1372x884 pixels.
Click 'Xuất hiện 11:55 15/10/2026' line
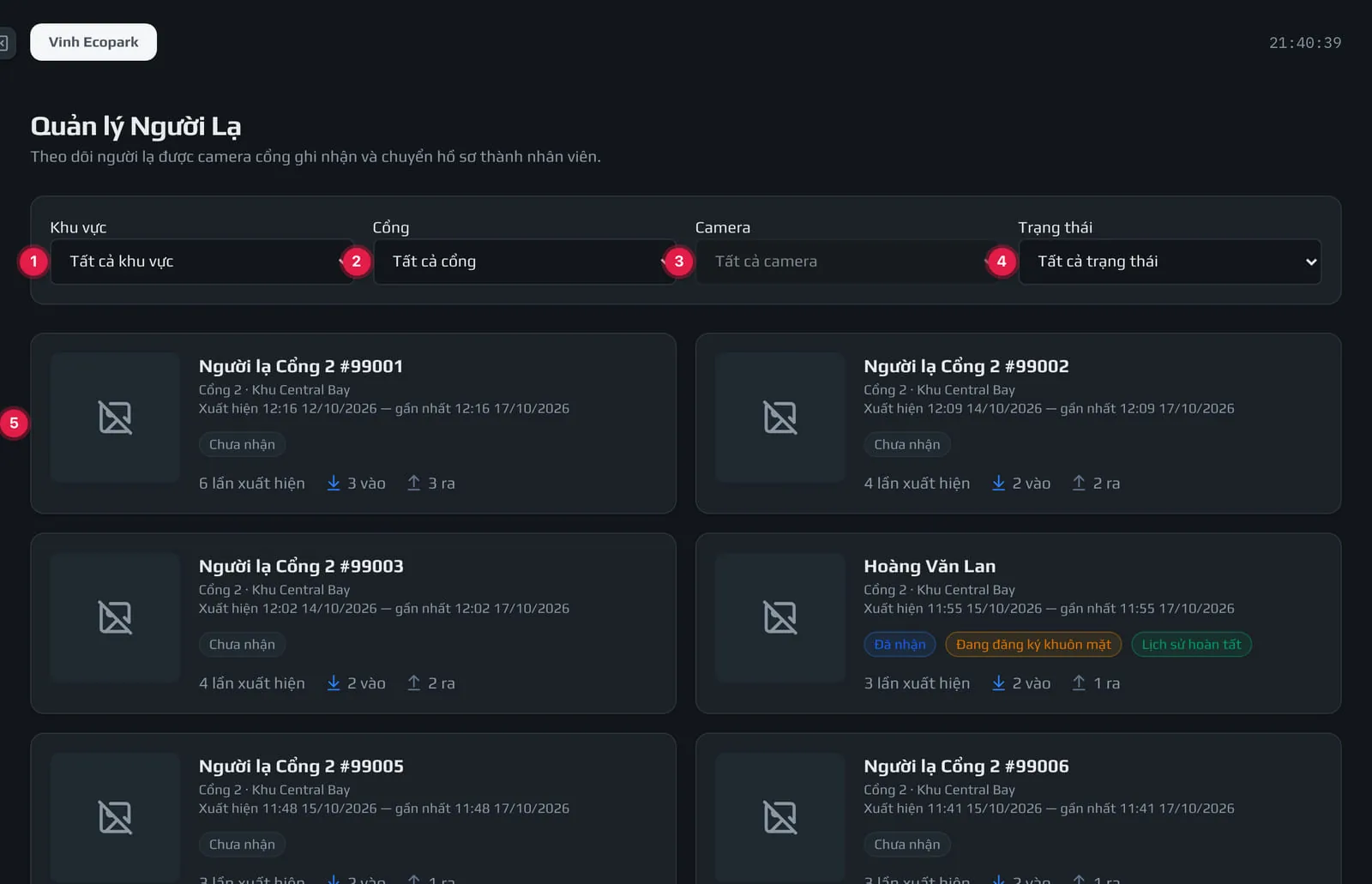pos(1049,608)
